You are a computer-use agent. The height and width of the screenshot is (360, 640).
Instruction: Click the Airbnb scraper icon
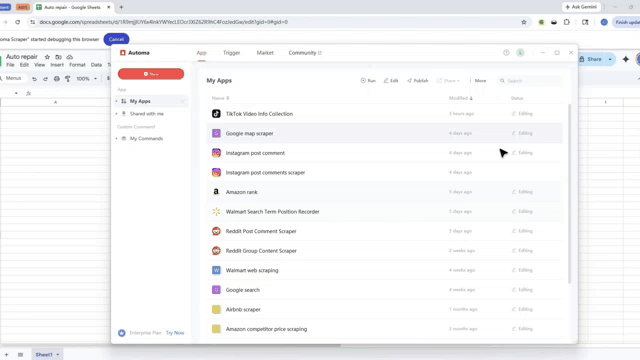[216, 309]
